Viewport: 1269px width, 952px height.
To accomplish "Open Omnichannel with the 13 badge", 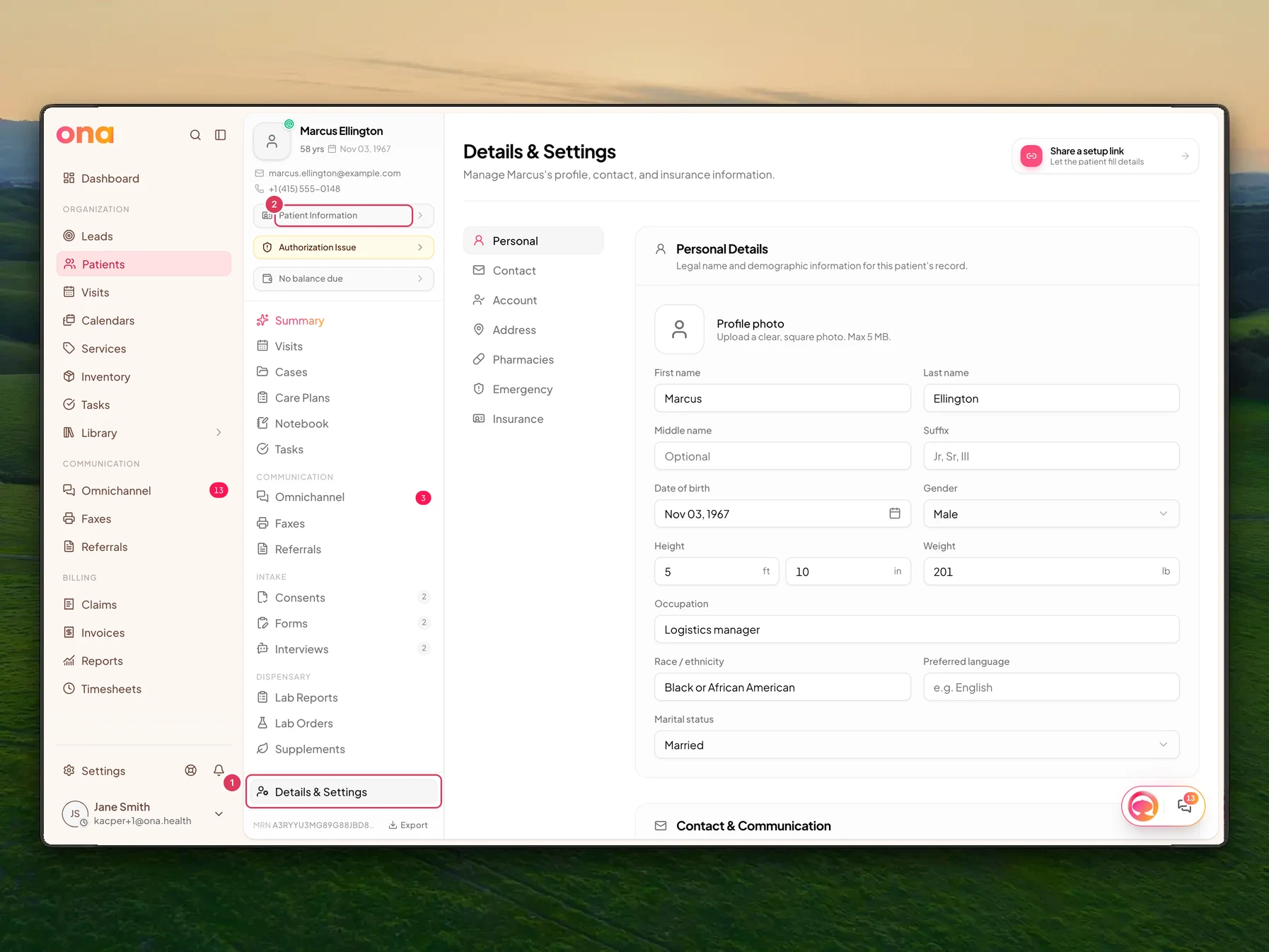I will [144, 491].
